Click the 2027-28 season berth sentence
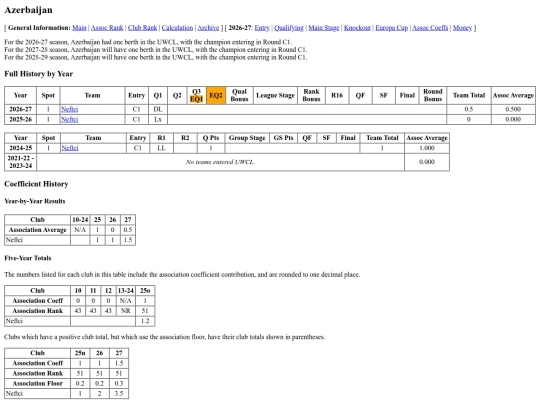Viewport: 540px width, 405px height. 156,50
